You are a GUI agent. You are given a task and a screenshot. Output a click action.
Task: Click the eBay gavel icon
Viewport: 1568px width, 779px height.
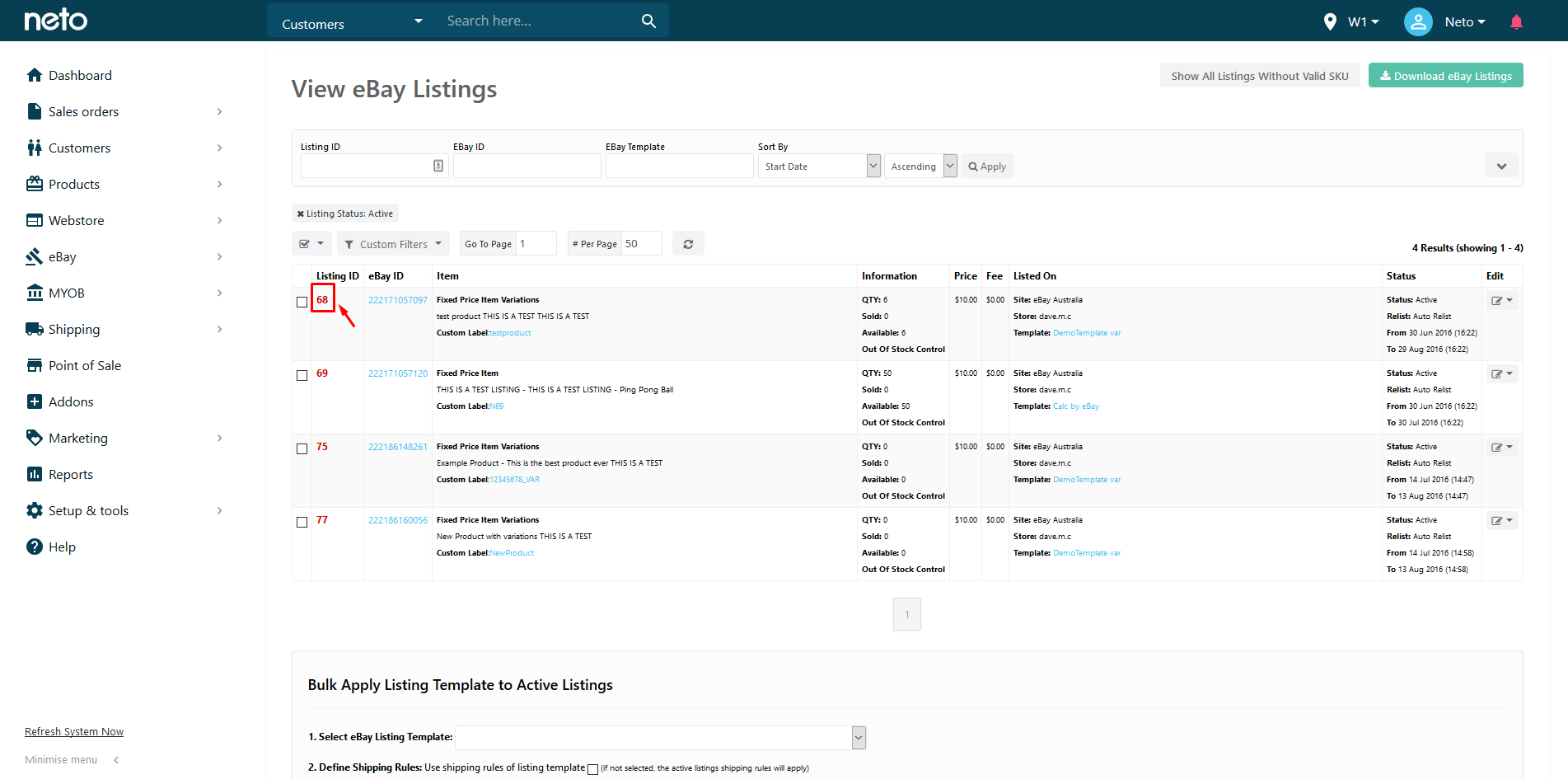click(34, 256)
